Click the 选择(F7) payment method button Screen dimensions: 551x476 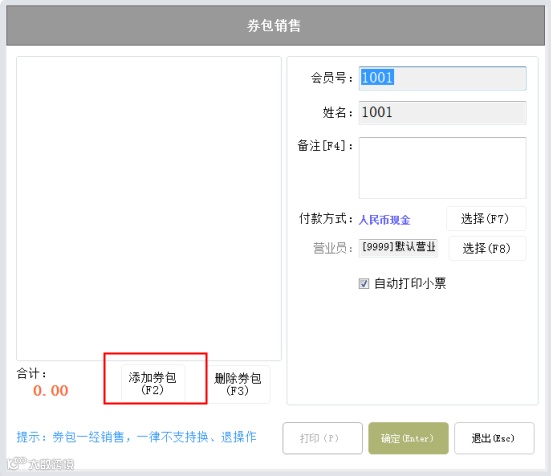[486, 219]
